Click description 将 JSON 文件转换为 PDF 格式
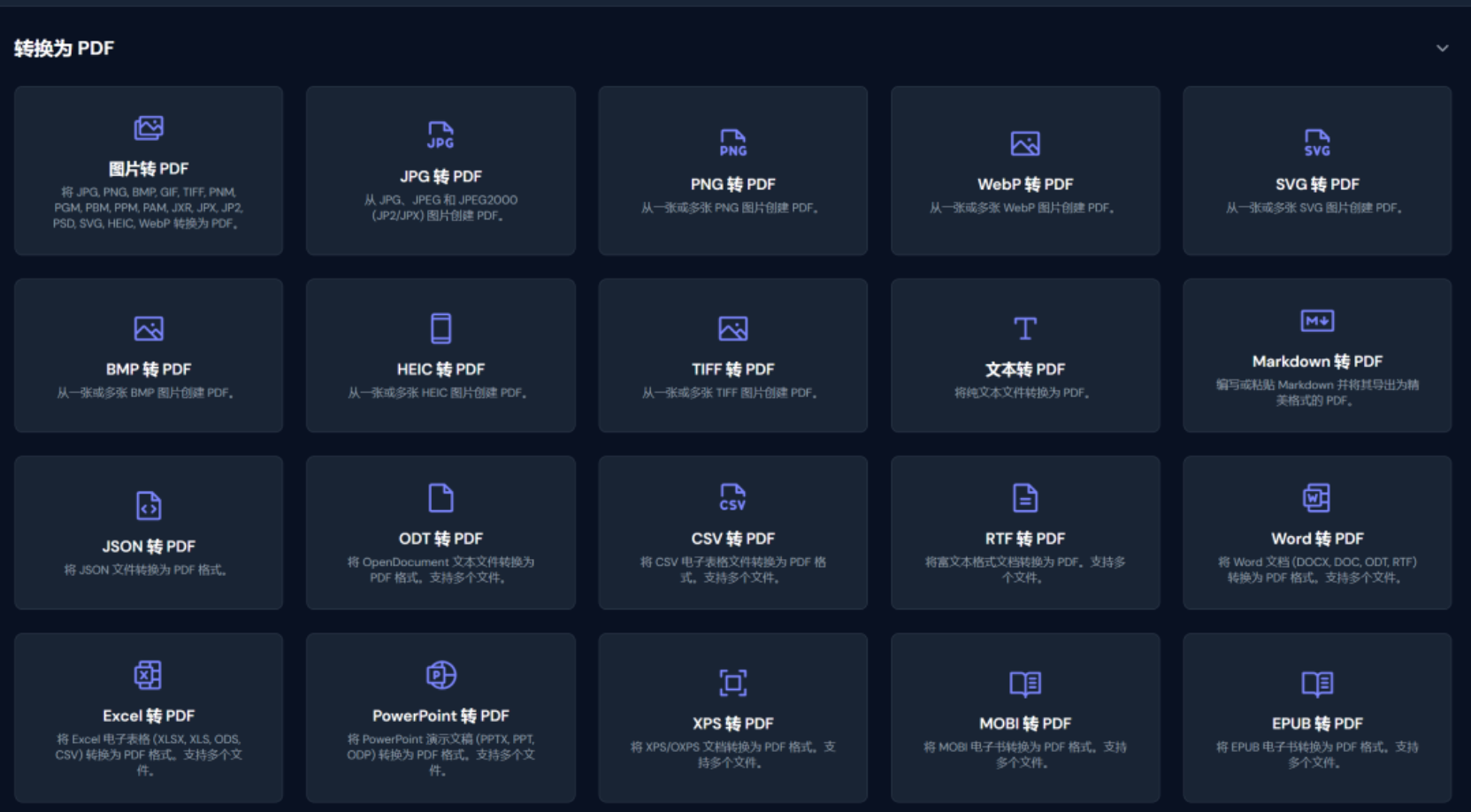The height and width of the screenshot is (812, 1471). tap(149, 570)
